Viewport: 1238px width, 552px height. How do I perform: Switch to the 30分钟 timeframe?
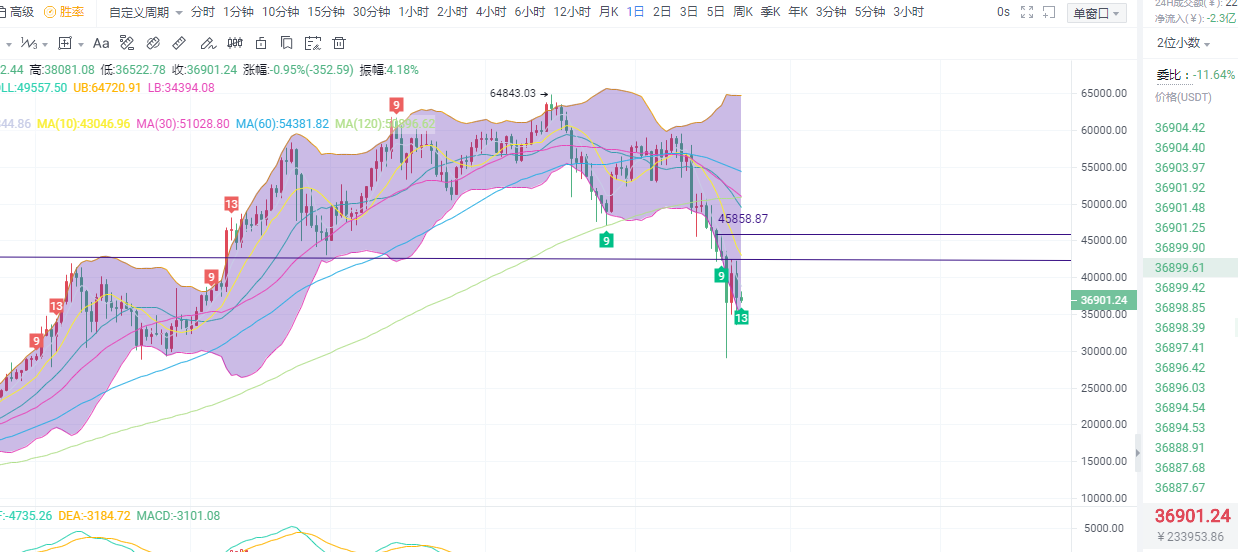(x=371, y=12)
